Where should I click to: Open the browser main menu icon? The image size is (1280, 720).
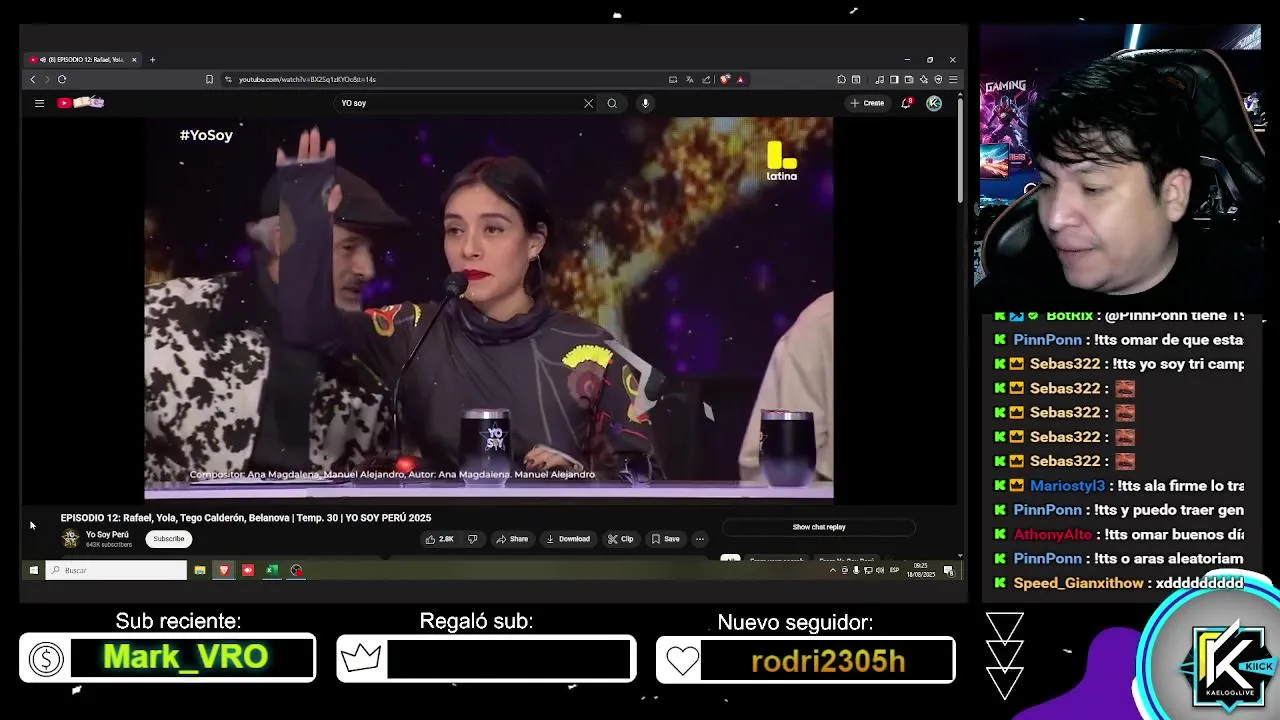click(953, 79)
